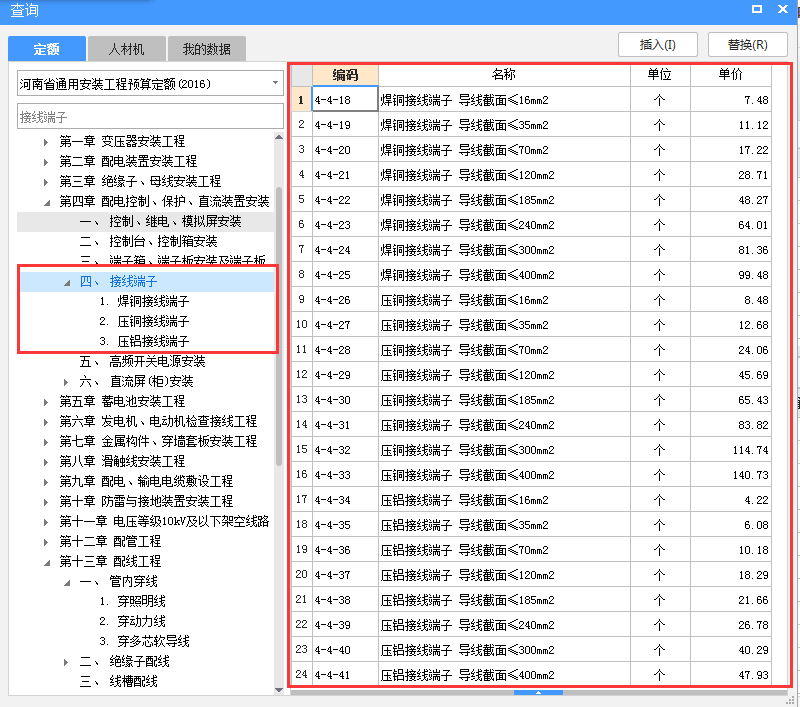The image size is (800, 707).
Task: Click the 编码 column header
Action: [x=345, y=75]
